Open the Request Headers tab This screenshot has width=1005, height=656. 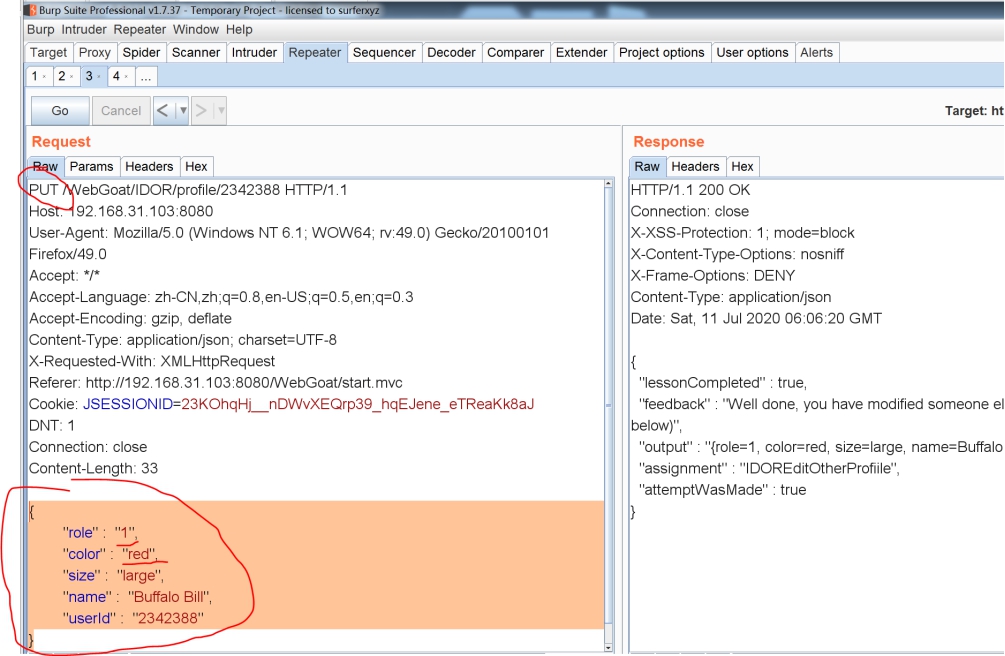(x=149, y=167)
